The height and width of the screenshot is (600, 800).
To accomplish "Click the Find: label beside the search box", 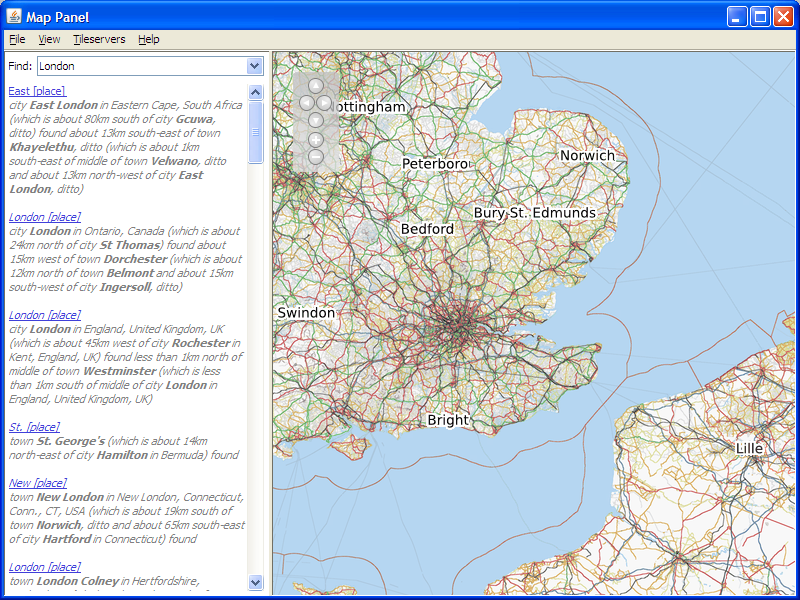I will (20, 66).
